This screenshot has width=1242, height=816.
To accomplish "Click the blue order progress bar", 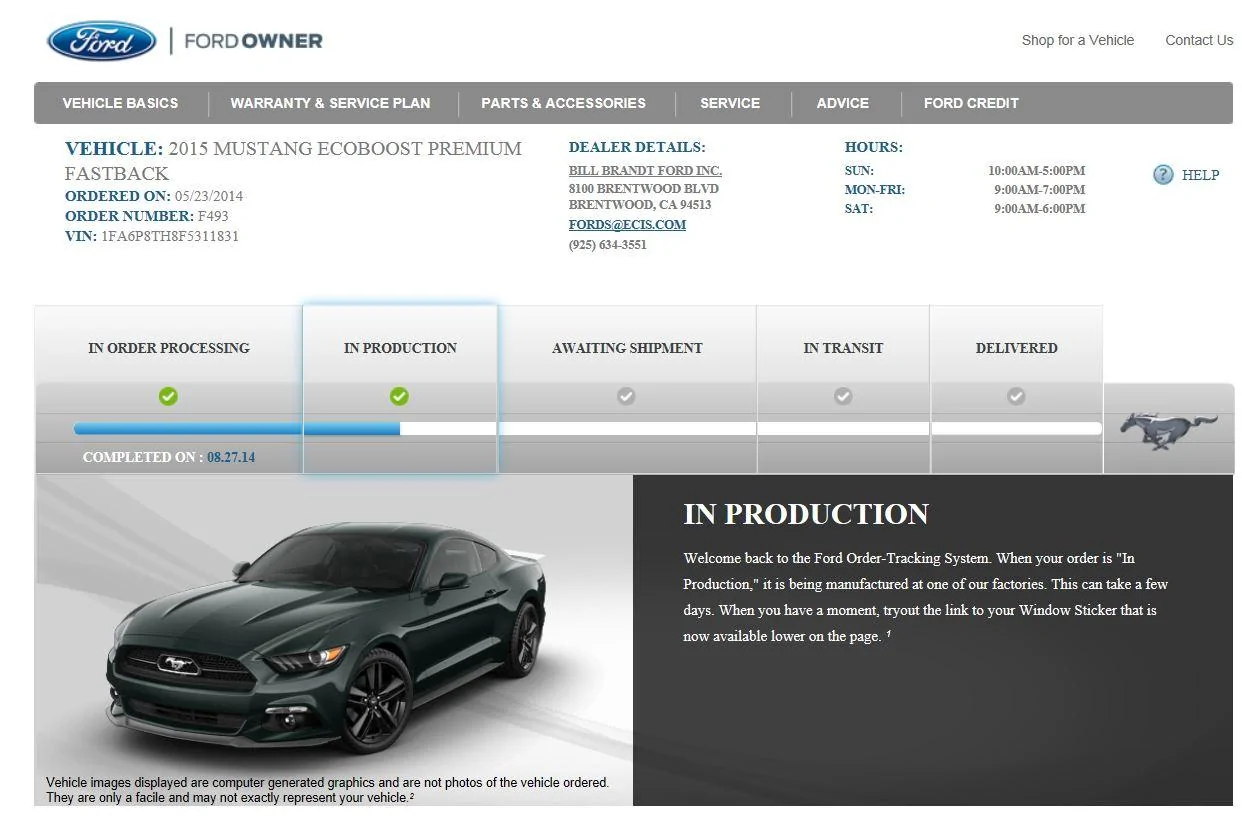I will point(237,429).
